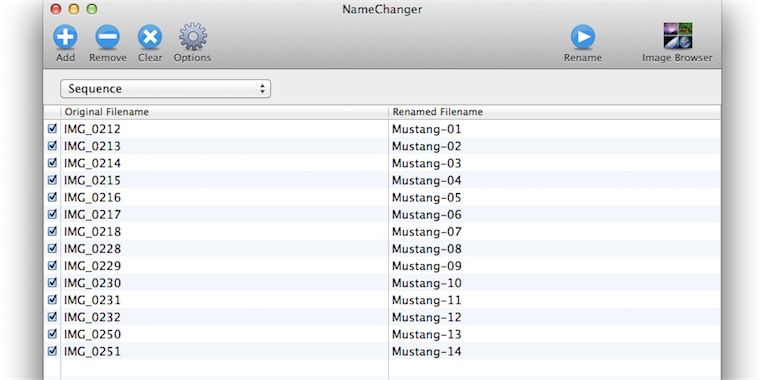Click the Mustang-11 renamed filename

pyautogui.click(x=427, y=301)
